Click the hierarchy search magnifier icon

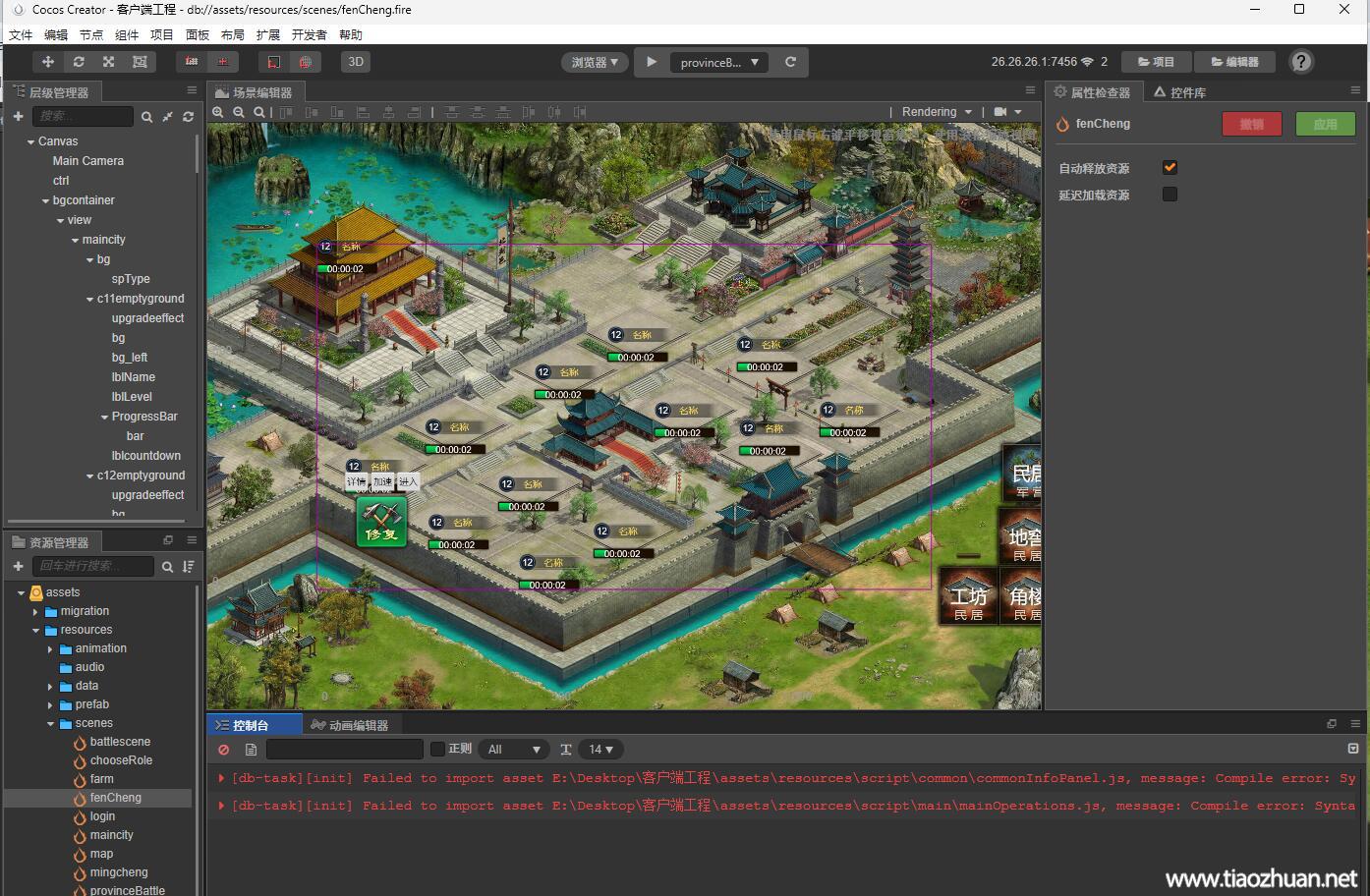146,116
